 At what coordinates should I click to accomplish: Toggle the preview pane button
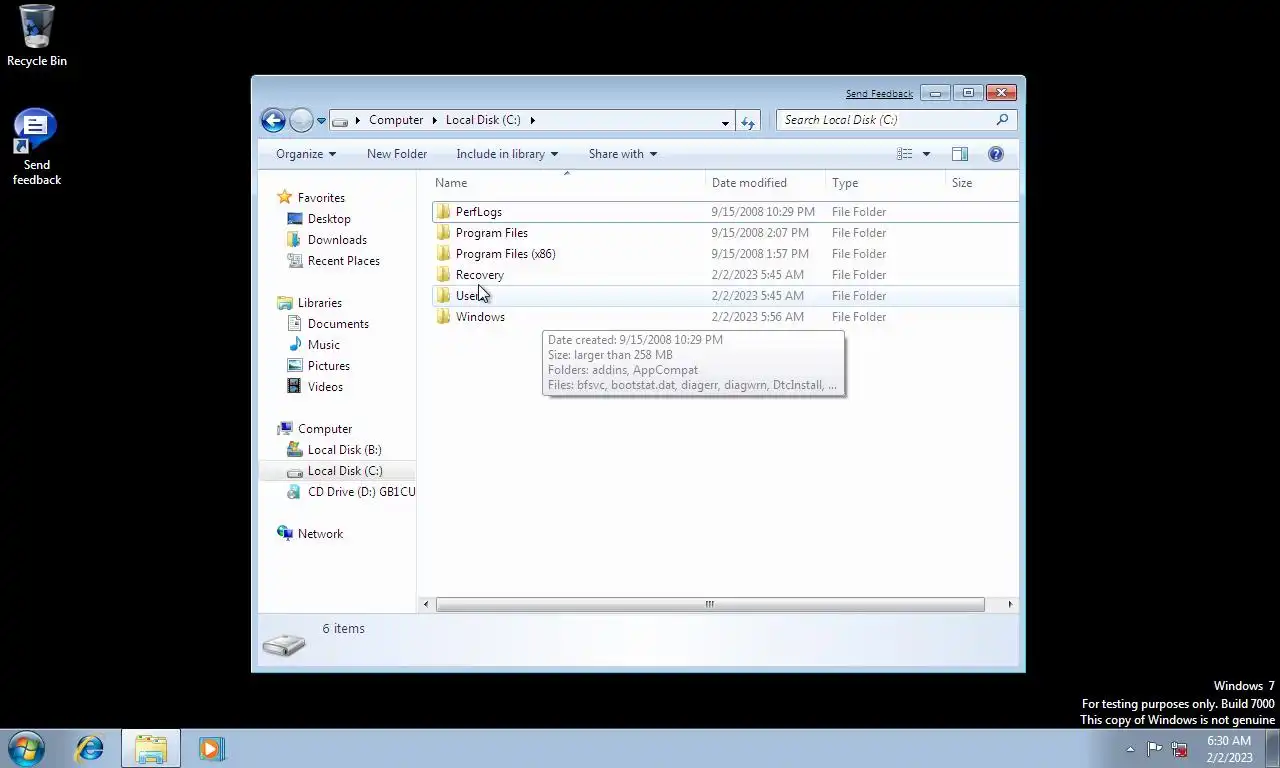click(960, 154)
